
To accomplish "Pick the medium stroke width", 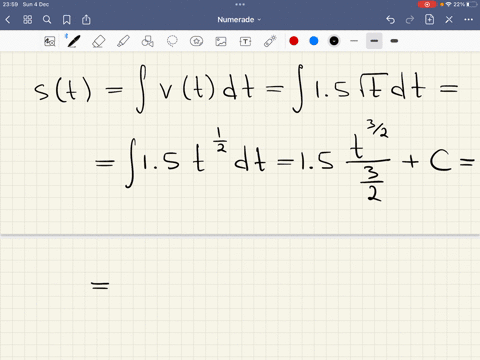I will [374, 41].
